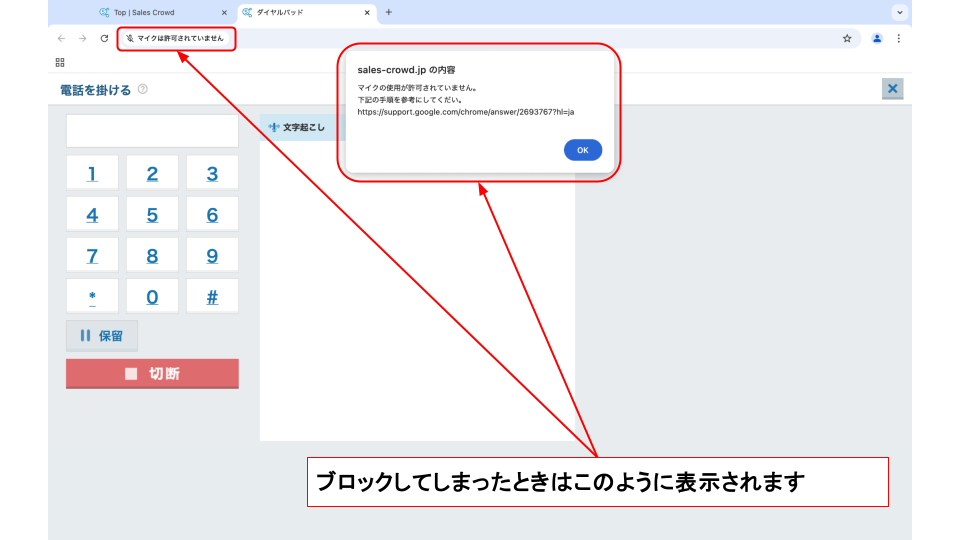
Task: Click the 保留 hold button
Action: pos(102,336)
